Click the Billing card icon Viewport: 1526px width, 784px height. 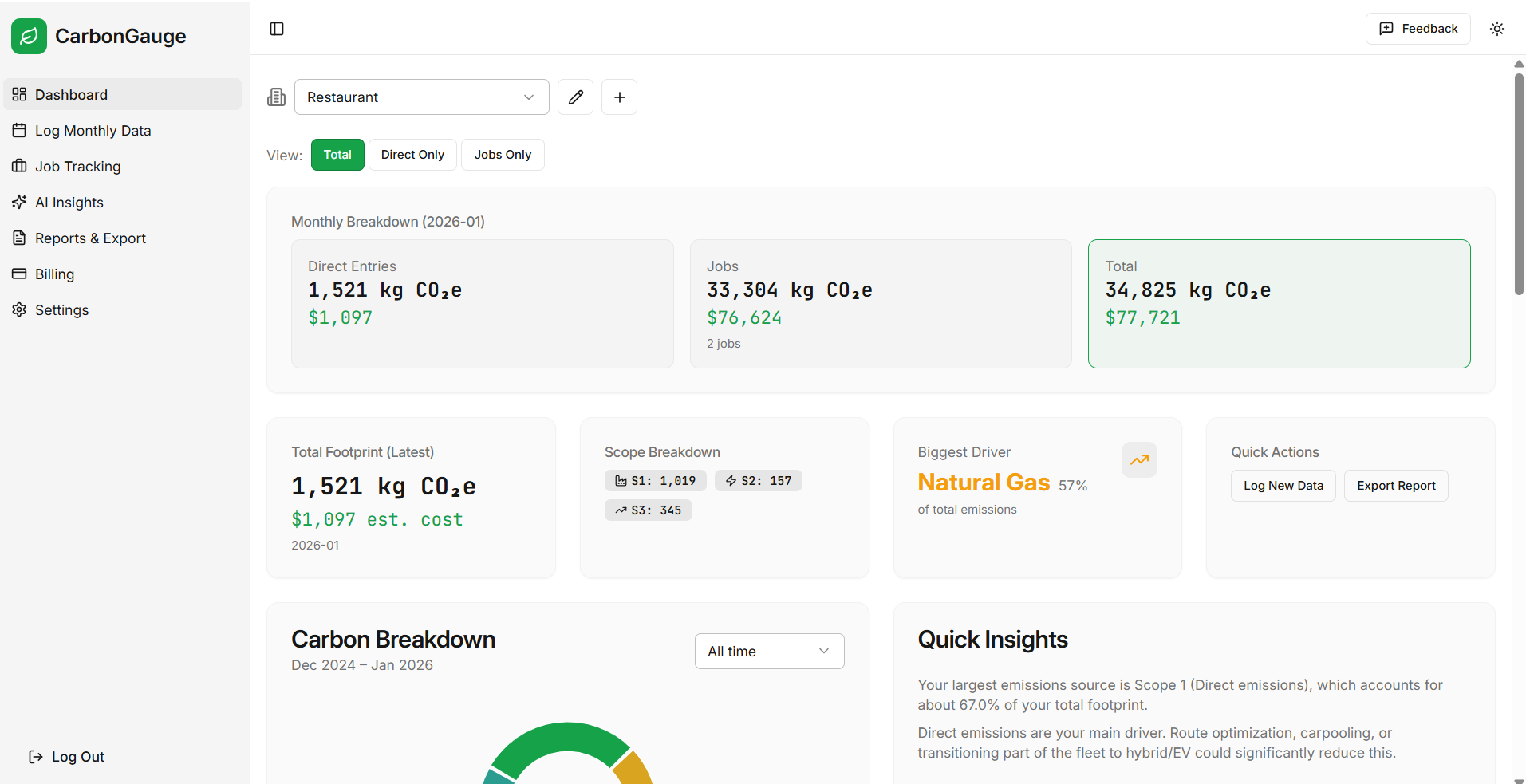pyautogui.click(x=19, y=274)
